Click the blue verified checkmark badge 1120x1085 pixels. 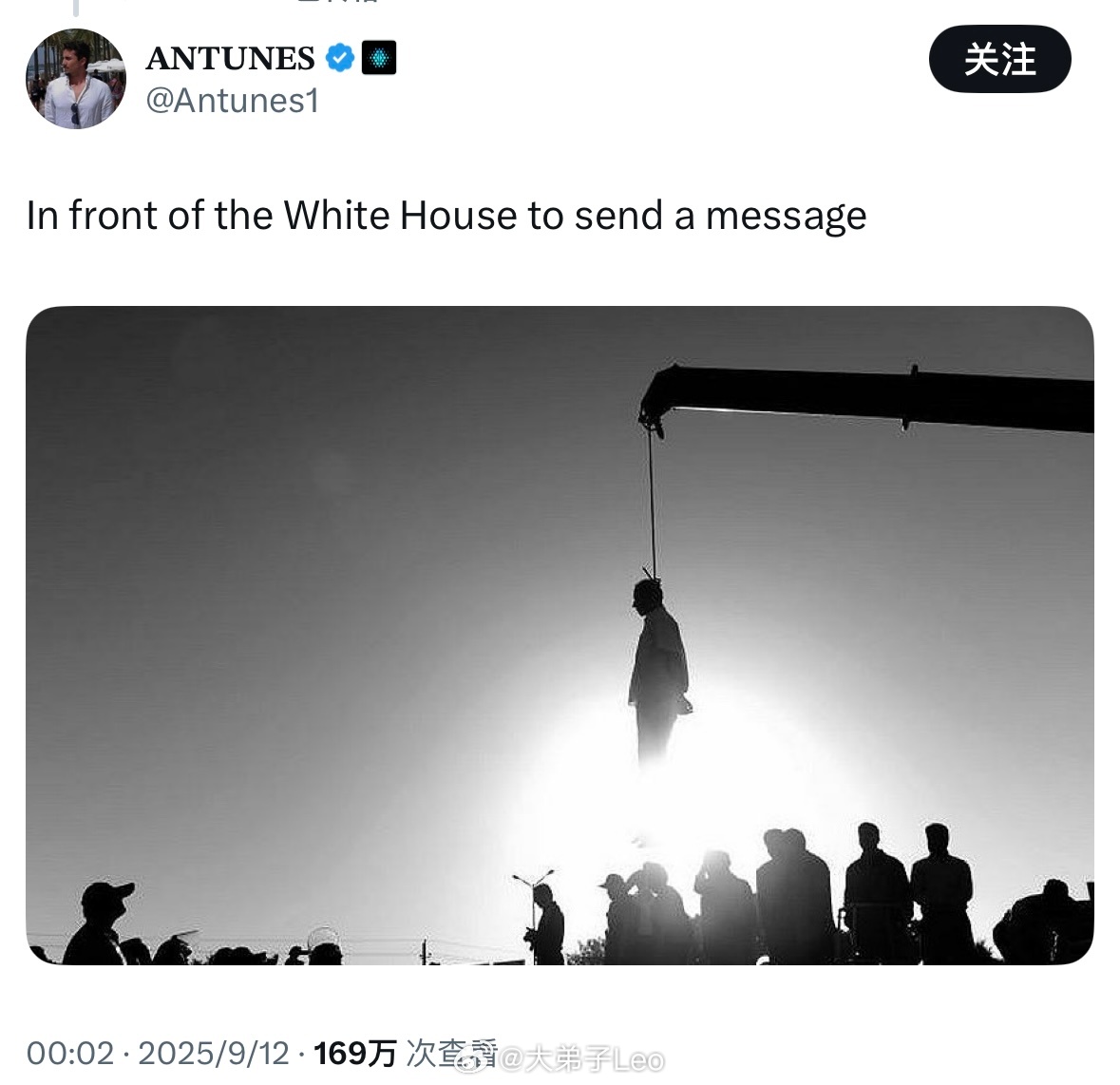pos(340,58)
